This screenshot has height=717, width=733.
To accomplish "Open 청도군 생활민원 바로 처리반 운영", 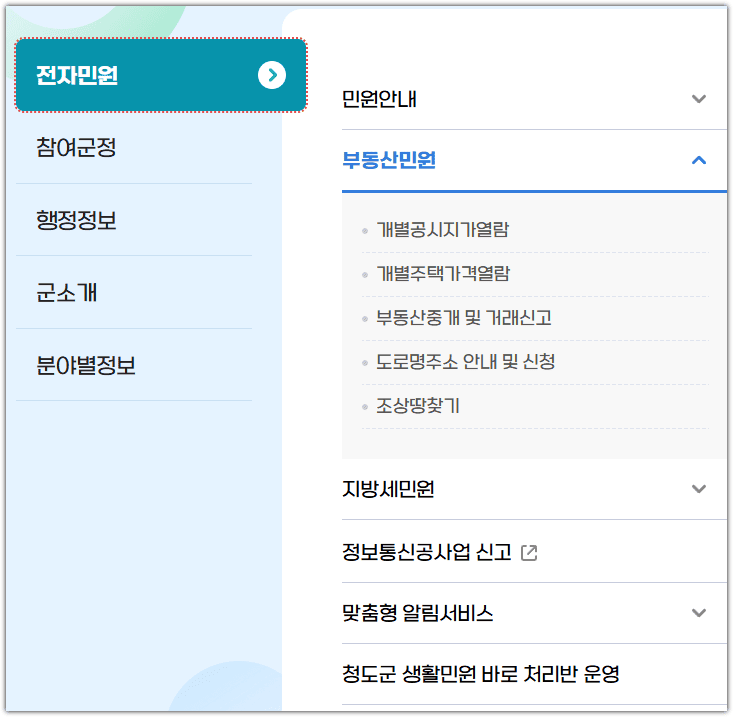I will (x=481, y=674).
